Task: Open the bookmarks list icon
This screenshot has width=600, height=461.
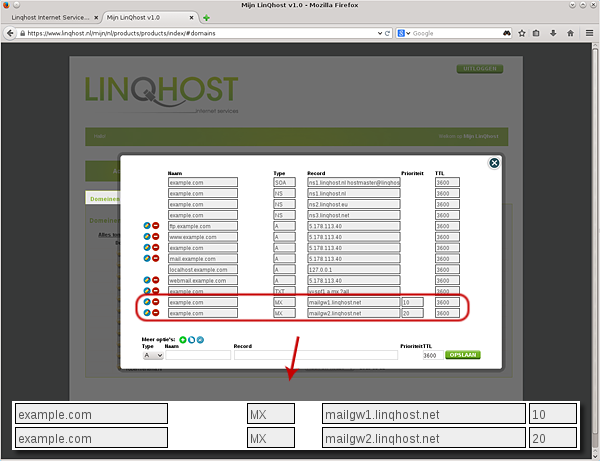Action: coord(536,33)
